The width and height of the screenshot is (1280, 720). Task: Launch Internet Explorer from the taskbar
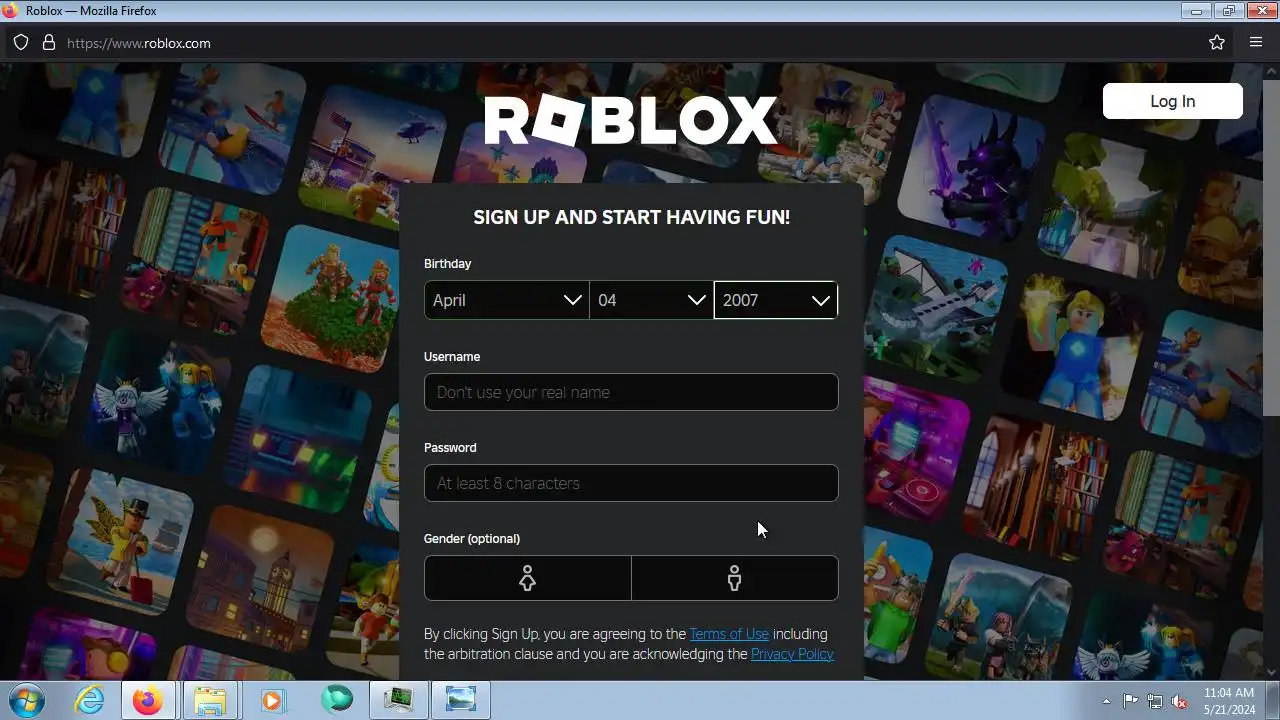(89, 700)
